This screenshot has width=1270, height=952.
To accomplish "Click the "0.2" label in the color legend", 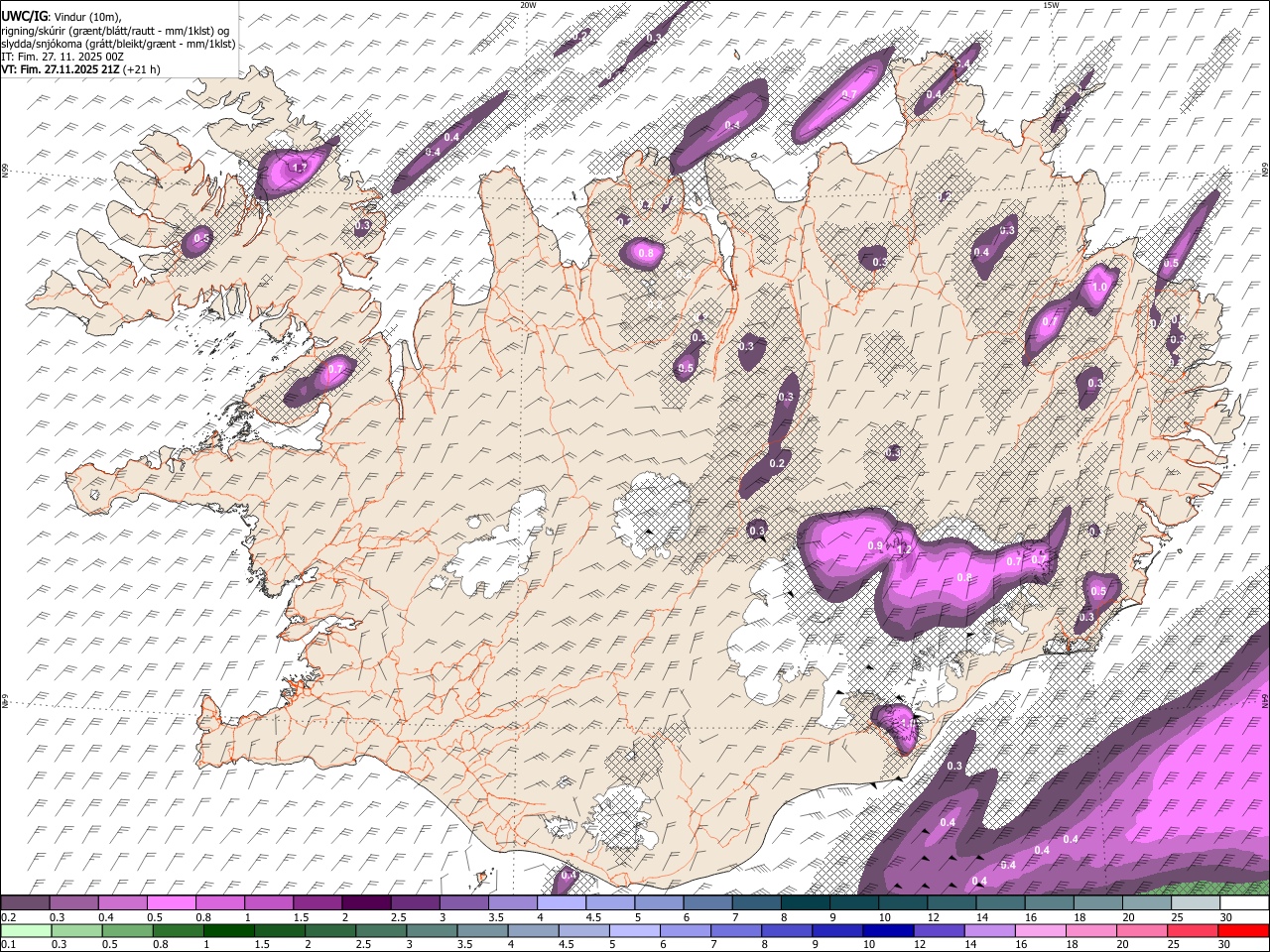I will pos(7,917).
